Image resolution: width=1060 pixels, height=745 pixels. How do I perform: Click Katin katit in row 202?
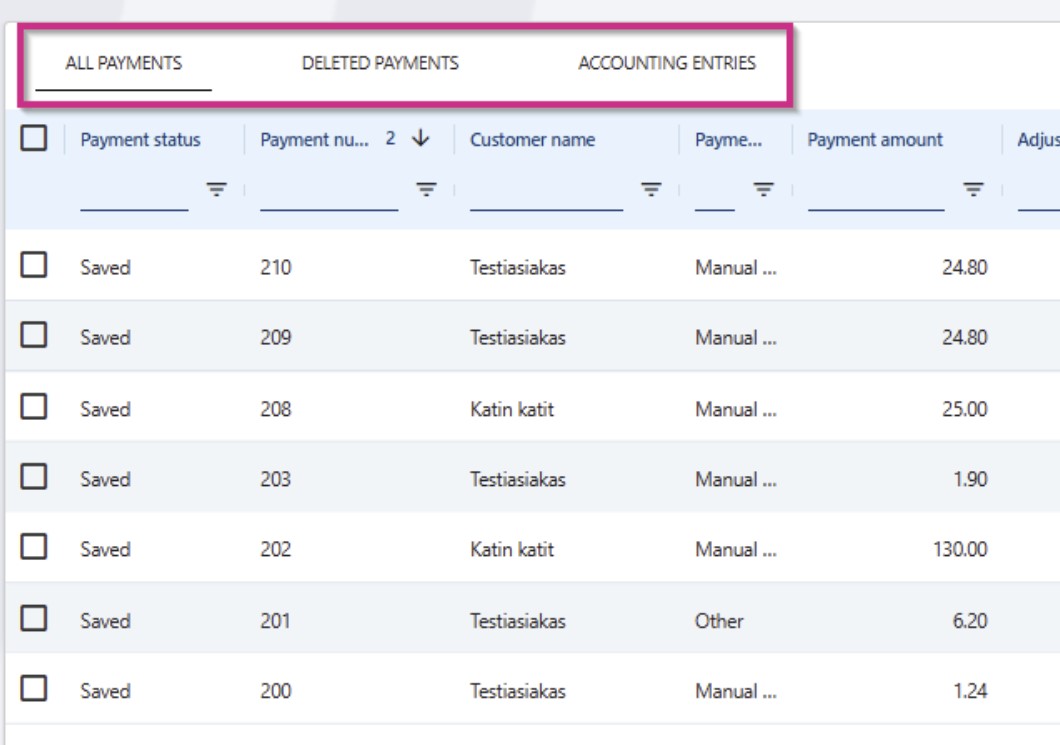pos(512,549)
